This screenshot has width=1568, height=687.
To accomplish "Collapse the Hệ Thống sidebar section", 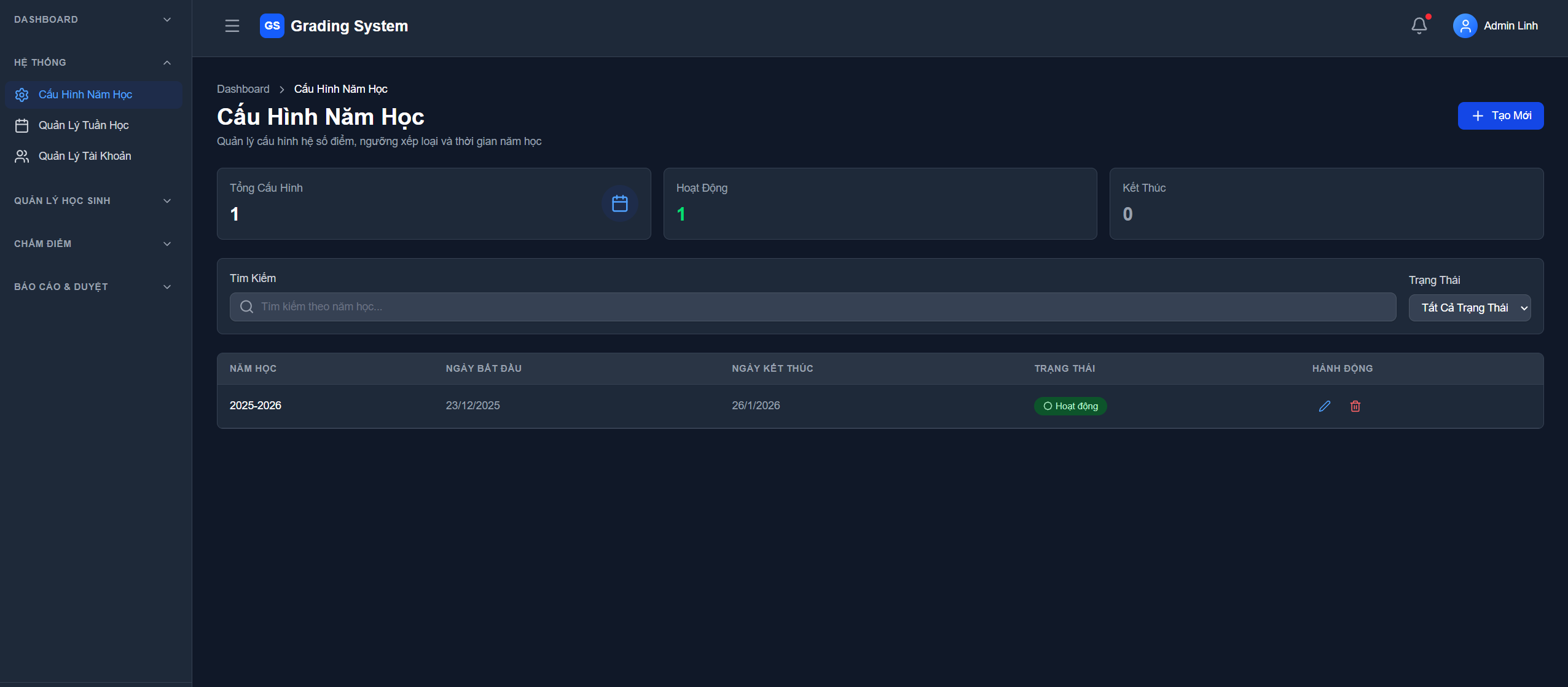I will [x=167, y=63].
